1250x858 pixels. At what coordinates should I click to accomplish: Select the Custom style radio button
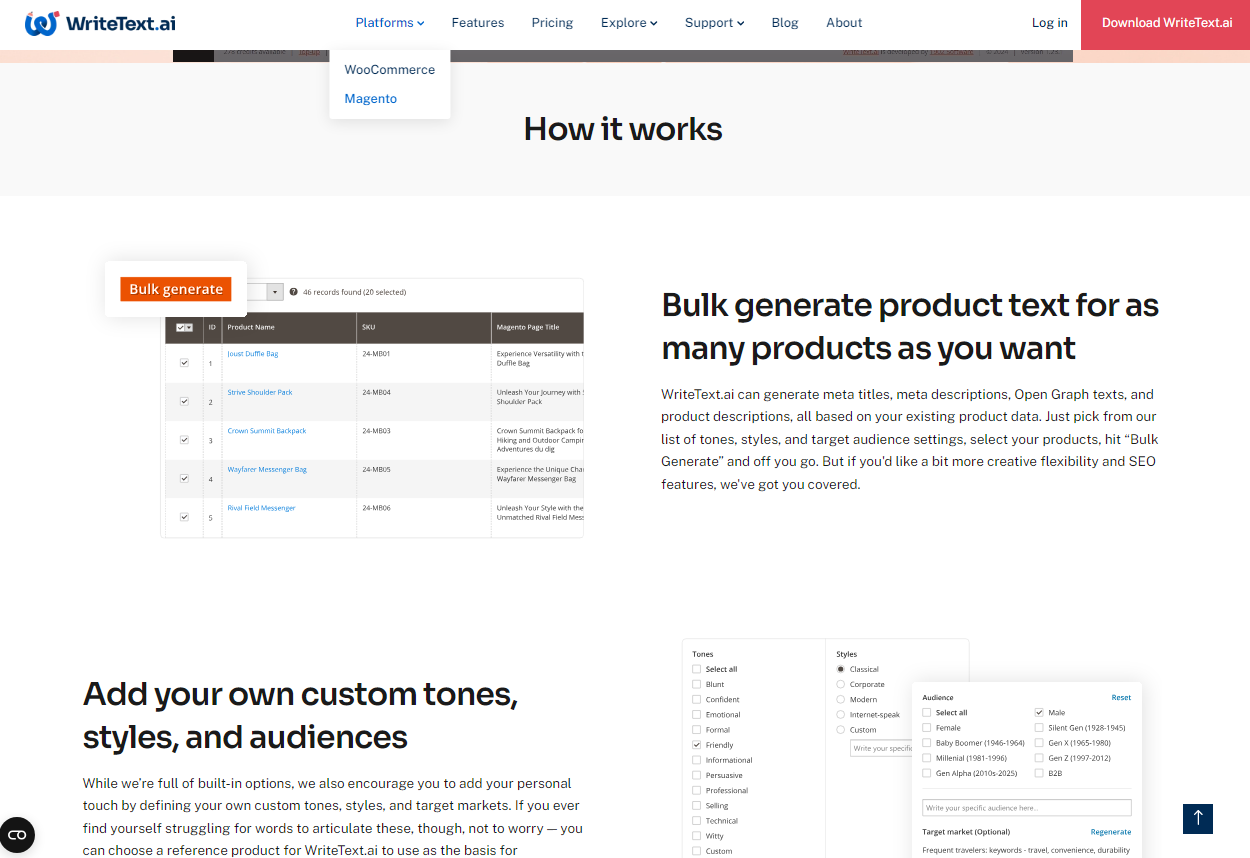[x=841, y=730]
